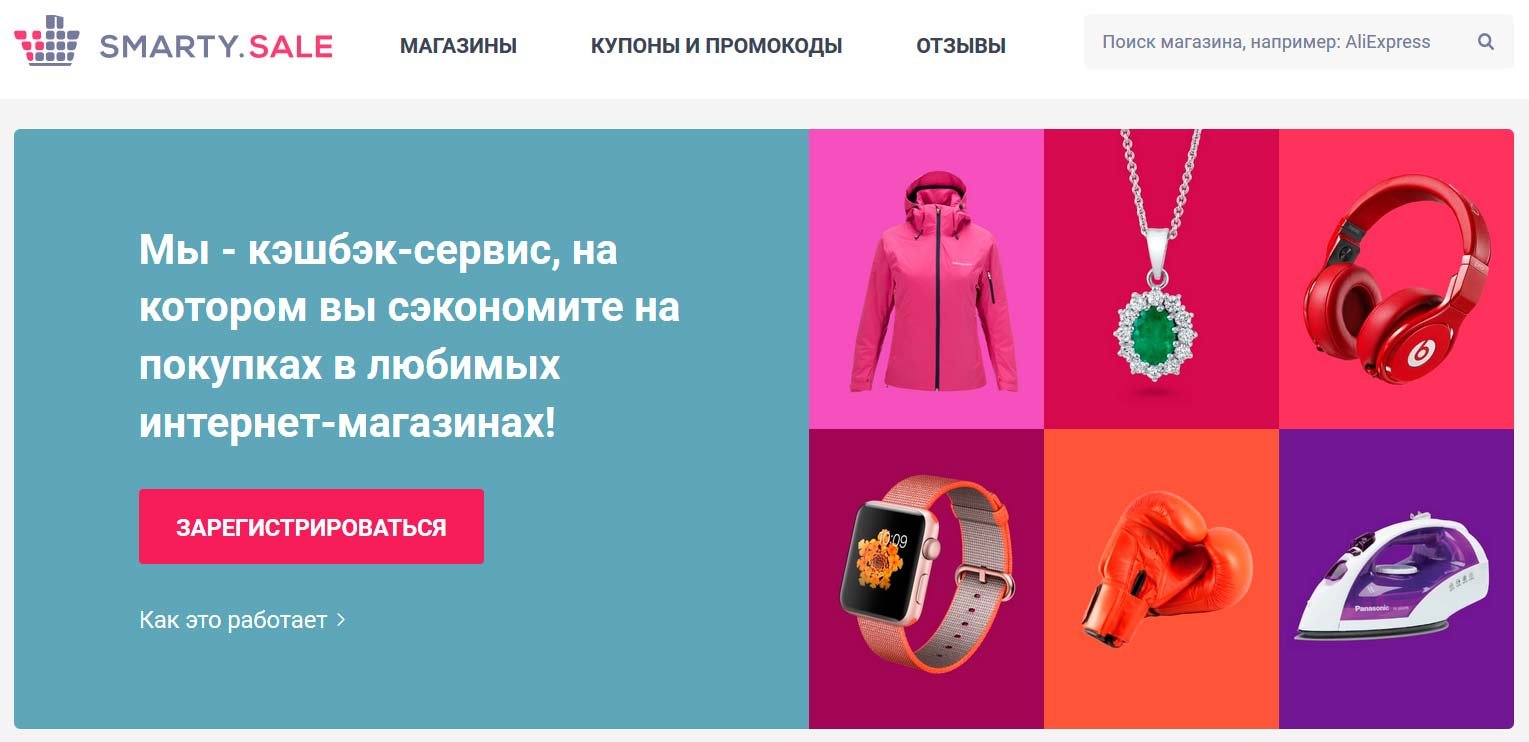Select the emerald pendant necklace tile
Screen dimensions: 1529x742
pyautogui.click(x=1161, y=279)
